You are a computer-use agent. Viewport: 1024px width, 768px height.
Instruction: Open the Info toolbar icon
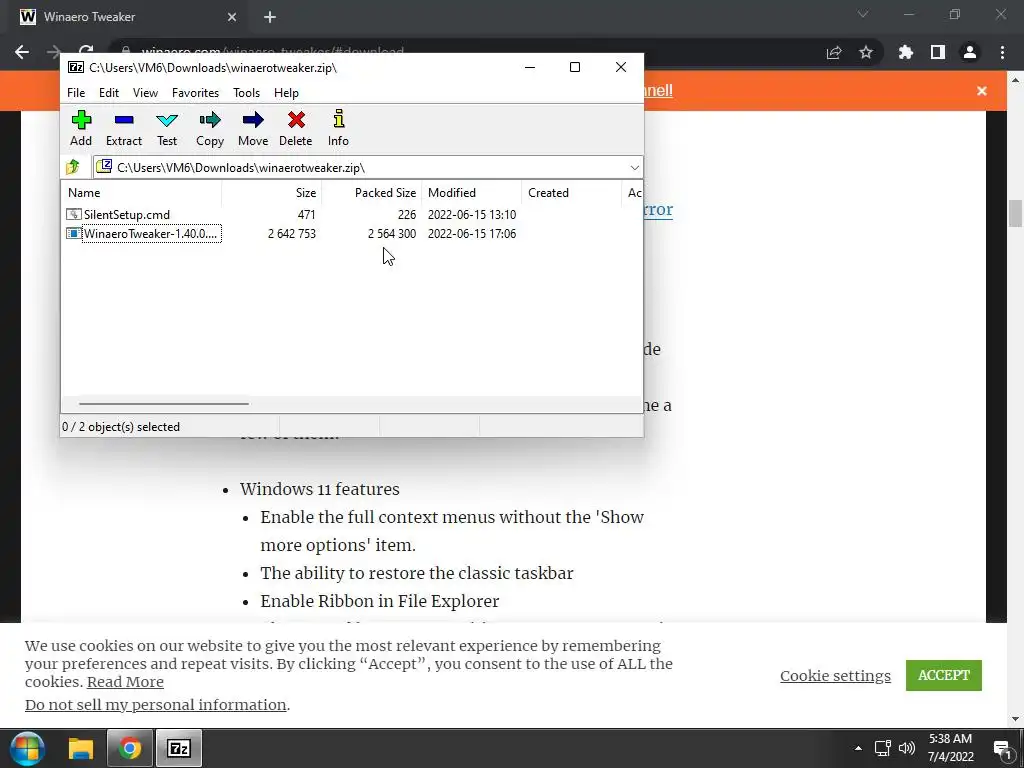click(x=338, y=120)
